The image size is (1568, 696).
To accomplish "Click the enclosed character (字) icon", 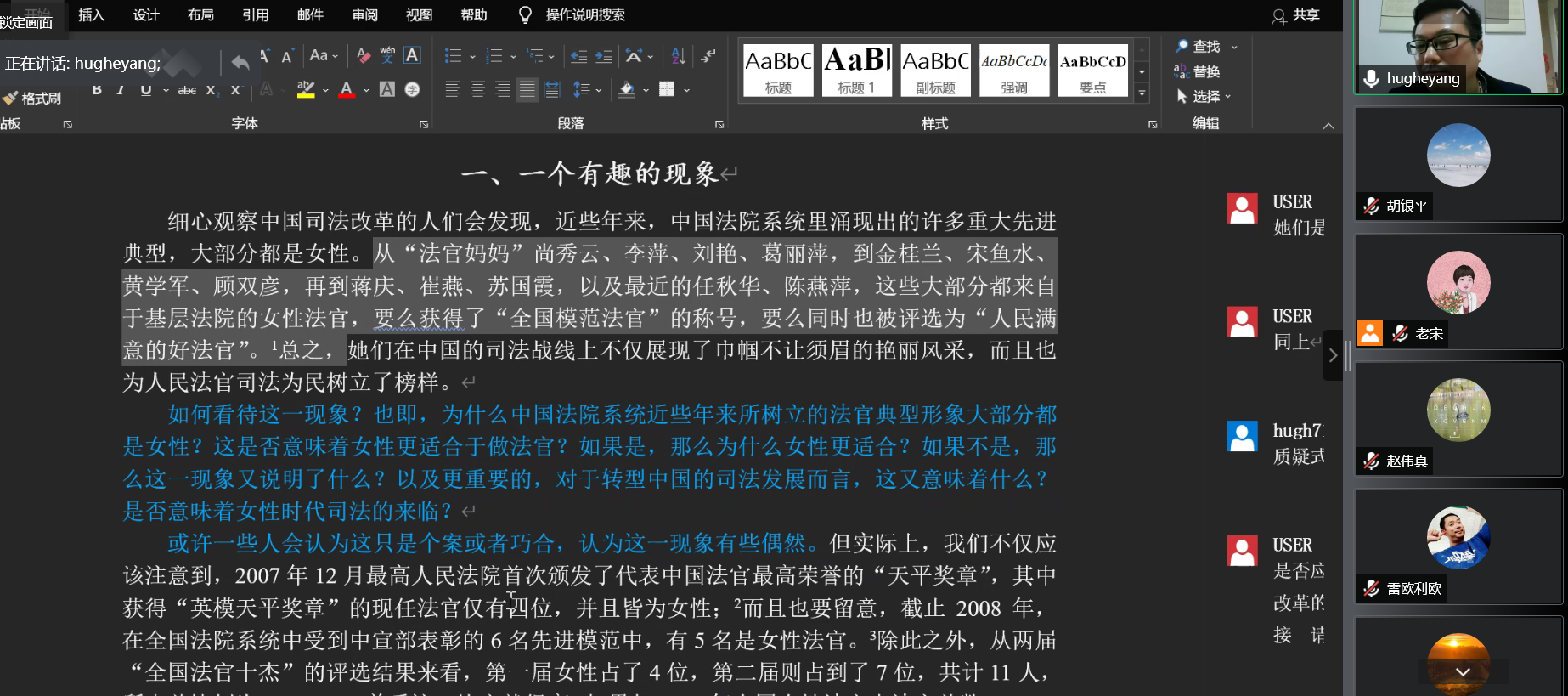I will [412, 89].
